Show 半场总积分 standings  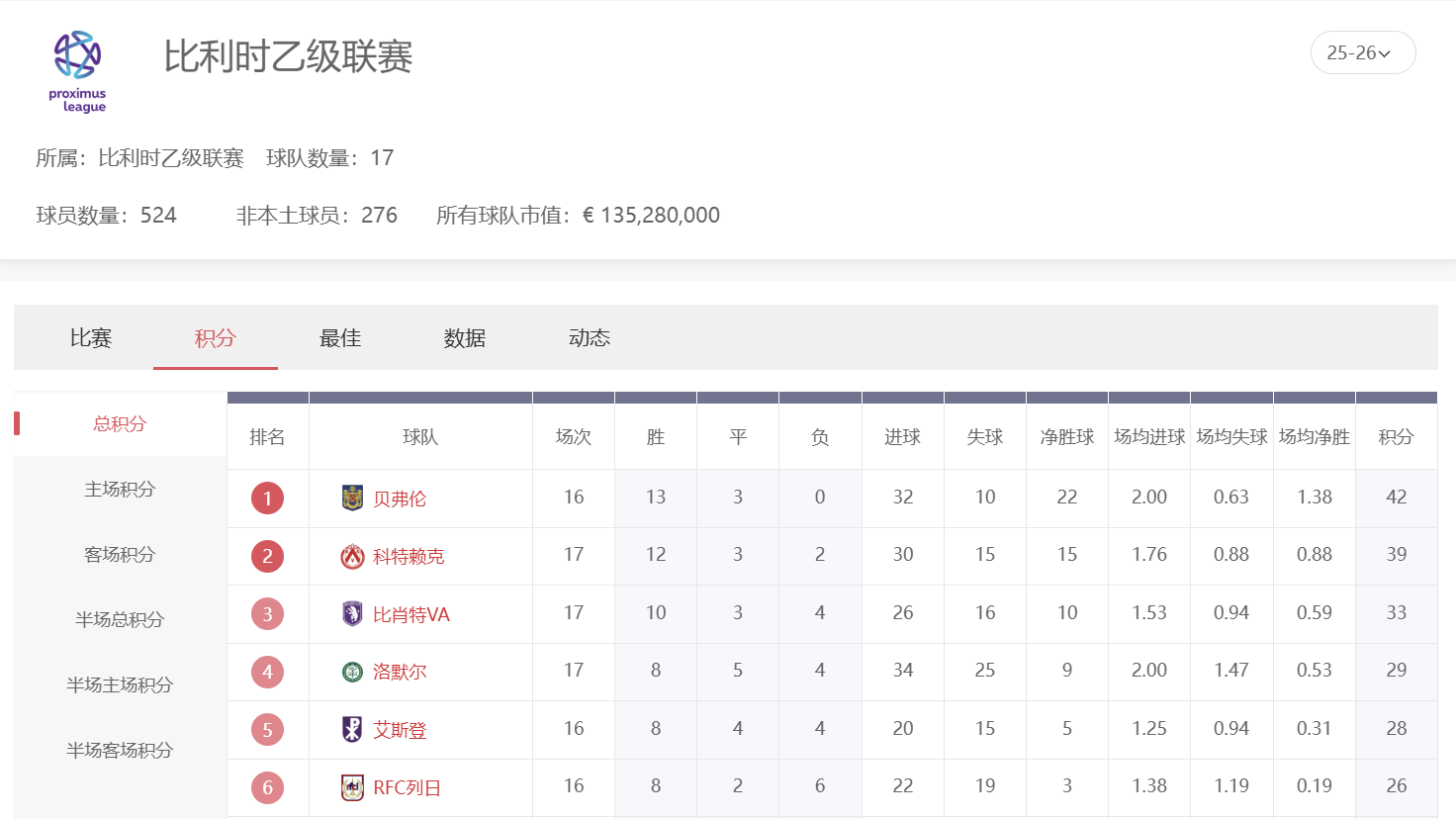pyautogui.click(x=120, y=619)
